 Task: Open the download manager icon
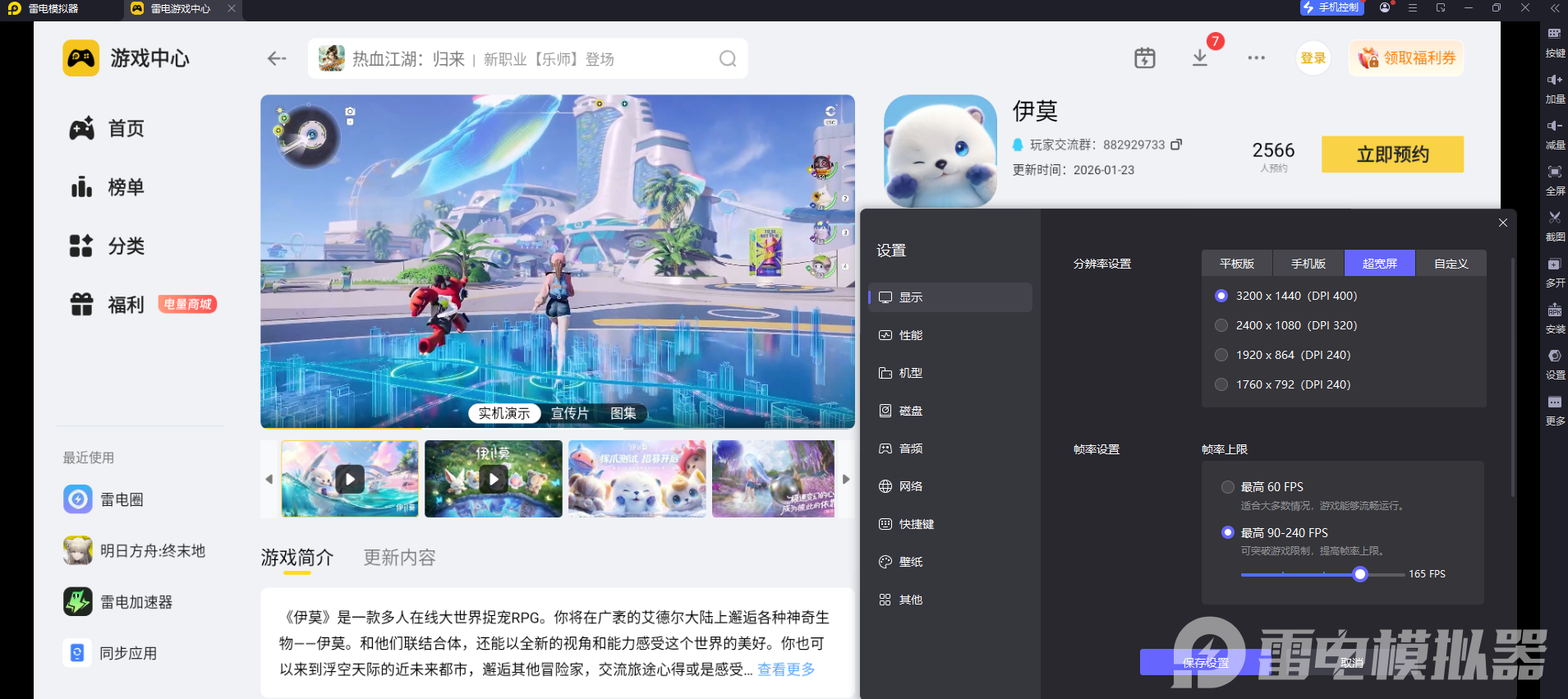click(1200, 58)
